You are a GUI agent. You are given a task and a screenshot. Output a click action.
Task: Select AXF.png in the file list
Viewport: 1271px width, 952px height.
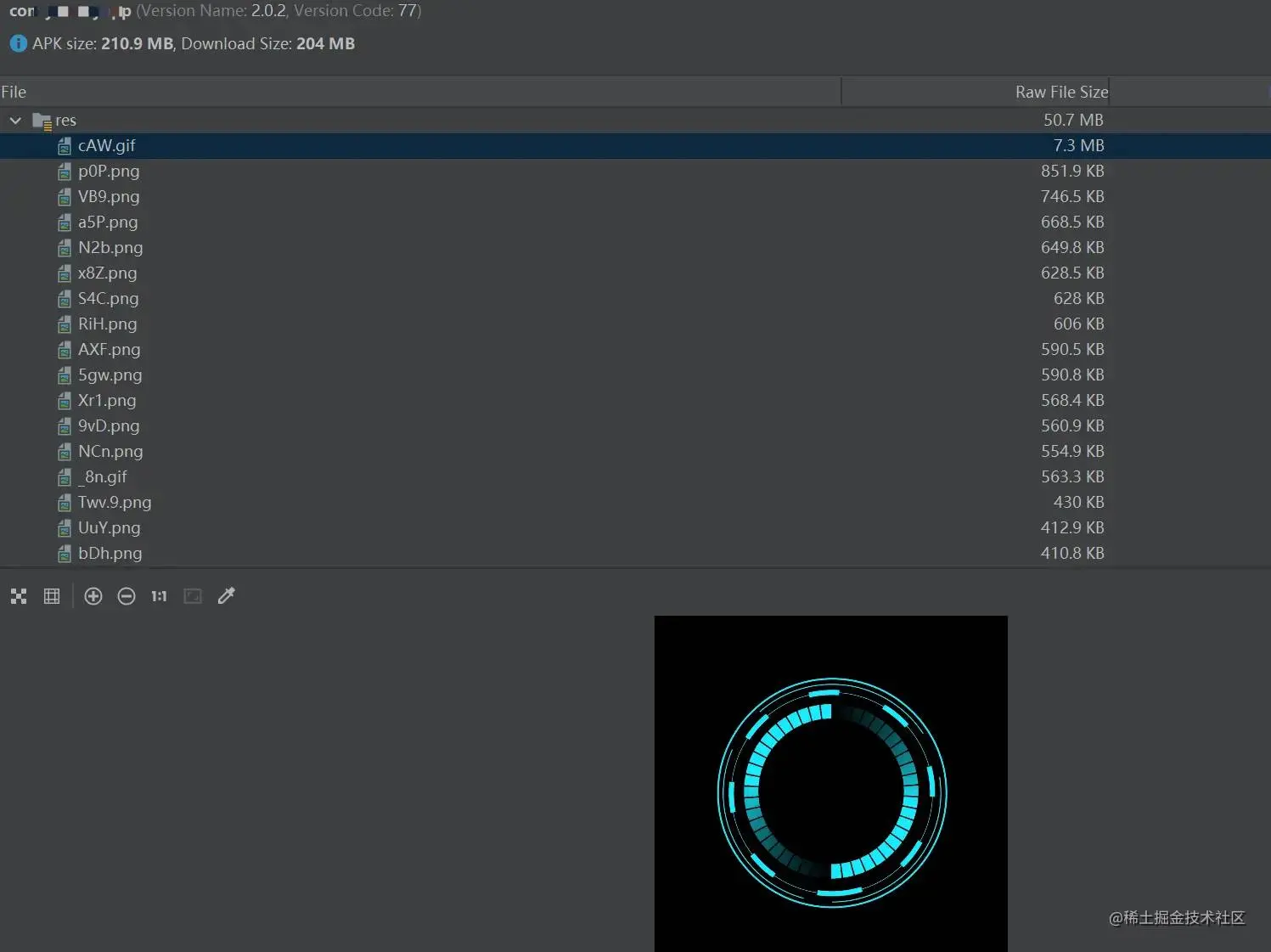click(110, 349)
